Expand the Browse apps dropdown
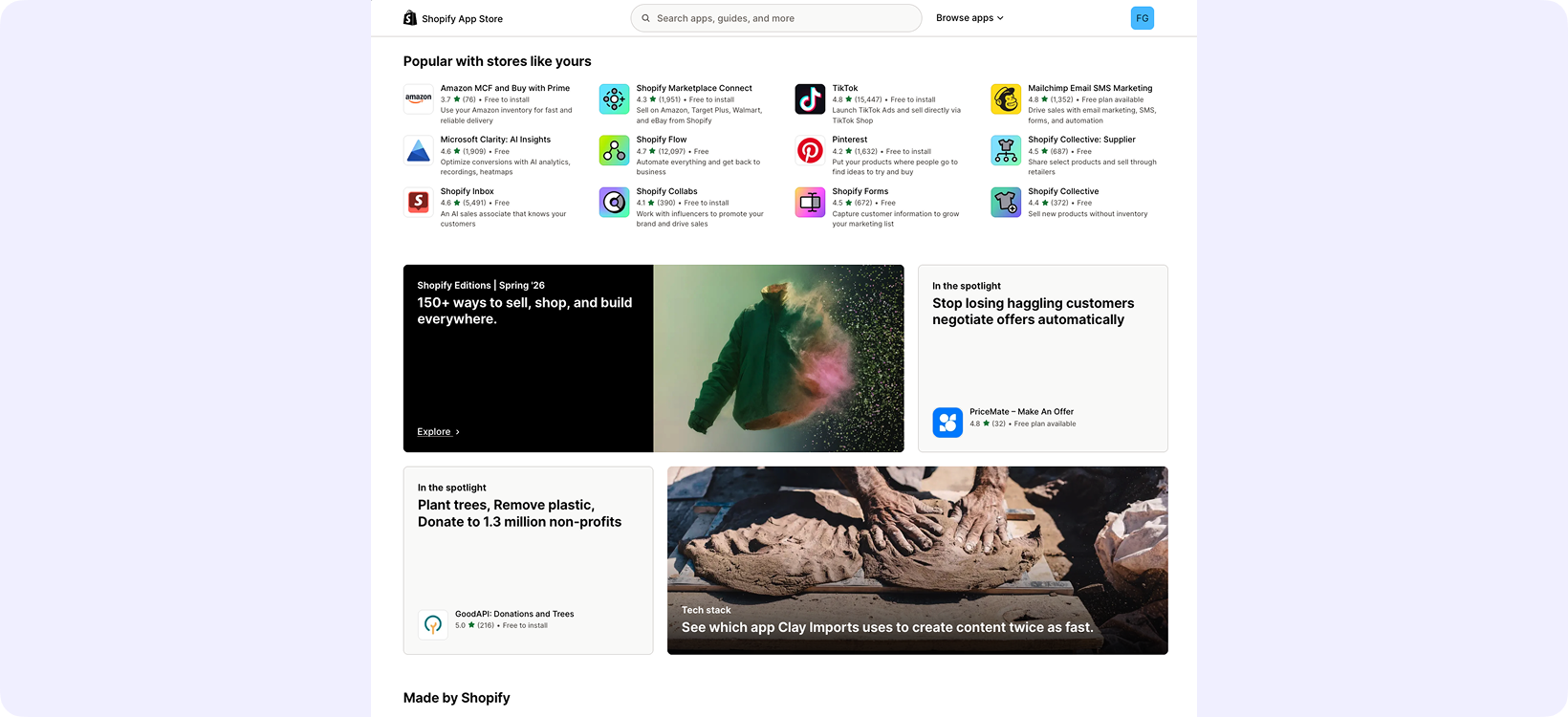Screen dimensions: 1568x717 [969, 18]
